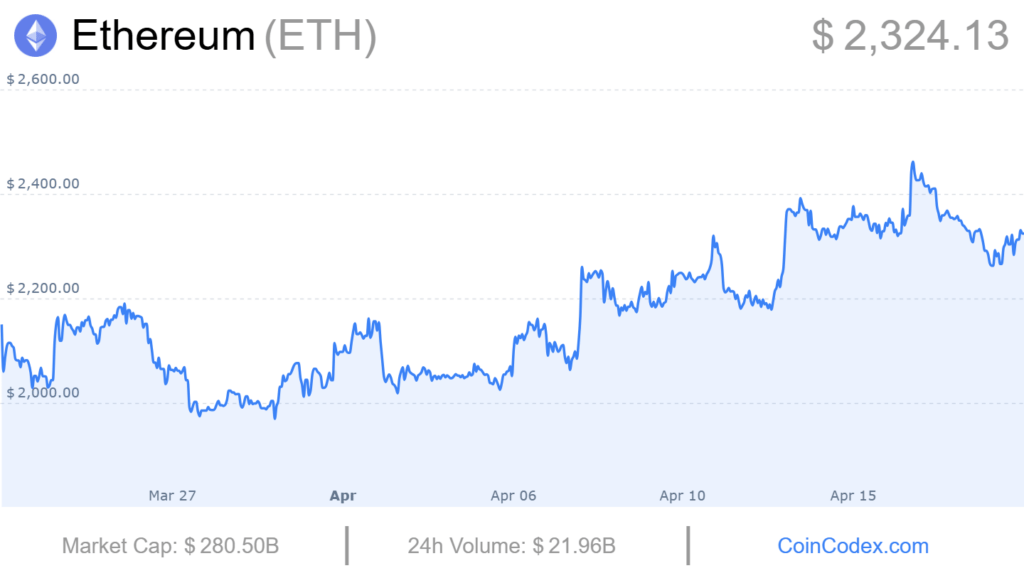Click the $2,324.13 current price
The height and width of the screenshot is (578, 1024).
click(910, 36)
